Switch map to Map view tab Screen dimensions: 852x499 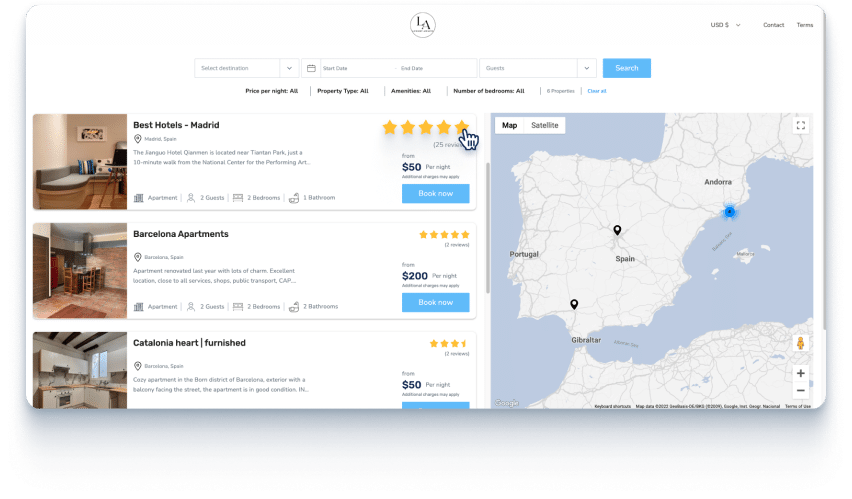tap(509, 126)
